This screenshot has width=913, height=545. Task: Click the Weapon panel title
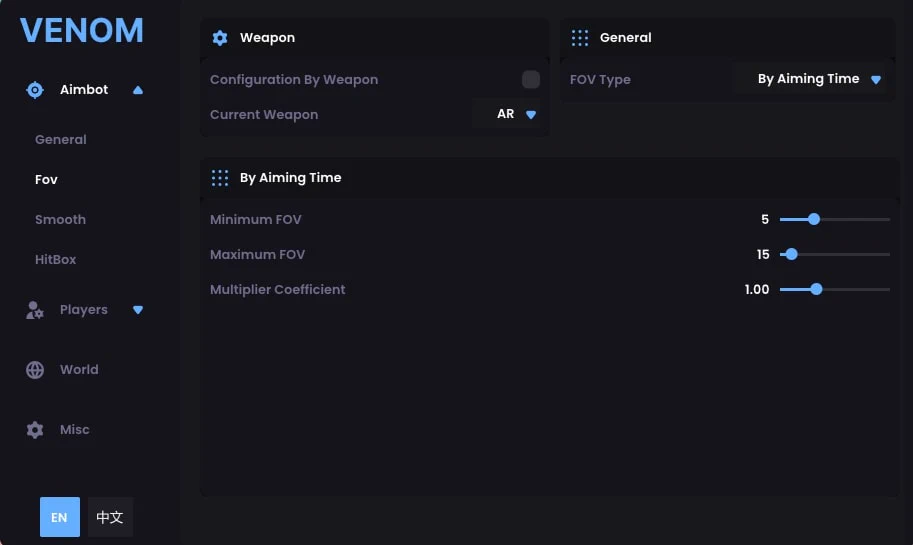pyautogui.click(x=267, y=38)
